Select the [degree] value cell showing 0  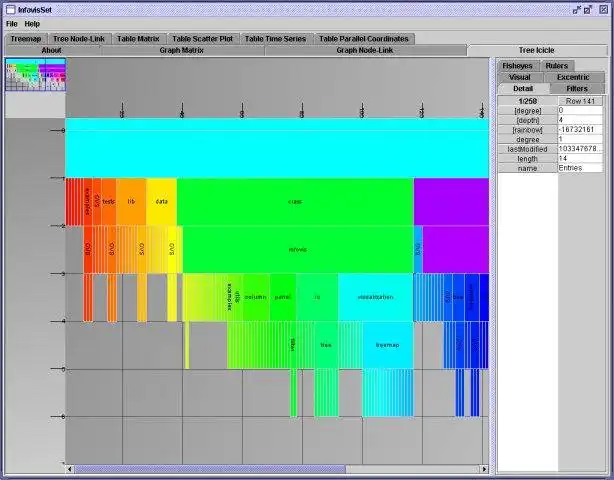(580, 110)
